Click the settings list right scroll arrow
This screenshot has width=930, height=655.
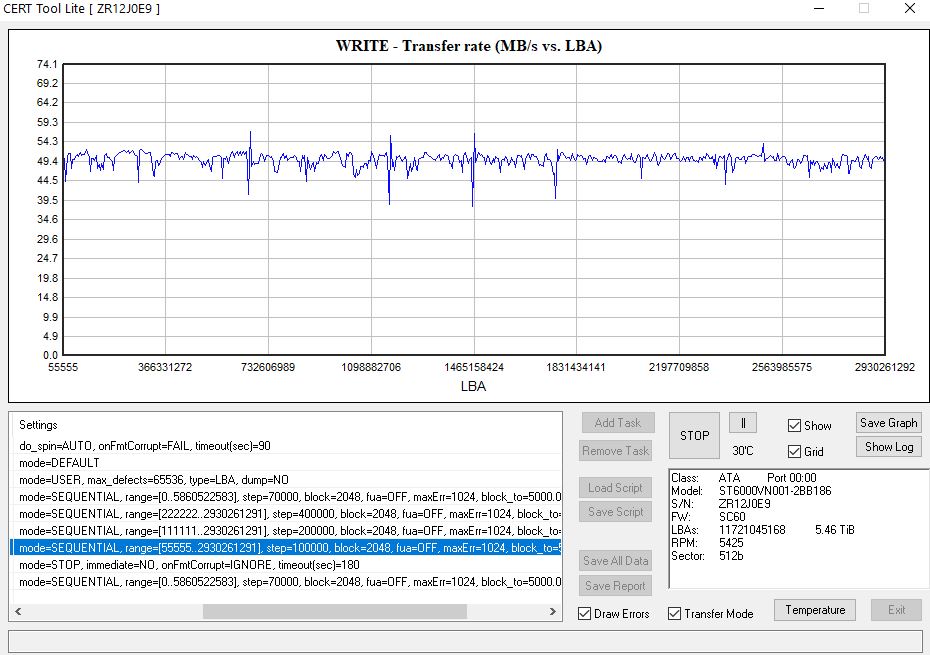coord(555,612)
